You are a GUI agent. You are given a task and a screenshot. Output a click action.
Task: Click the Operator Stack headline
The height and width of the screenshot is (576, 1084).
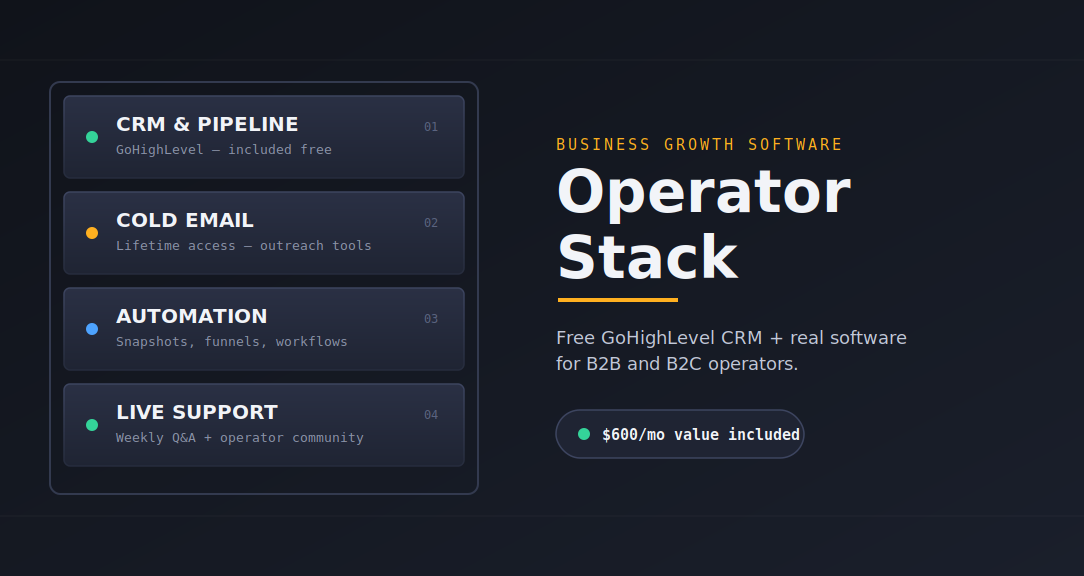click(x=704, y=225)
